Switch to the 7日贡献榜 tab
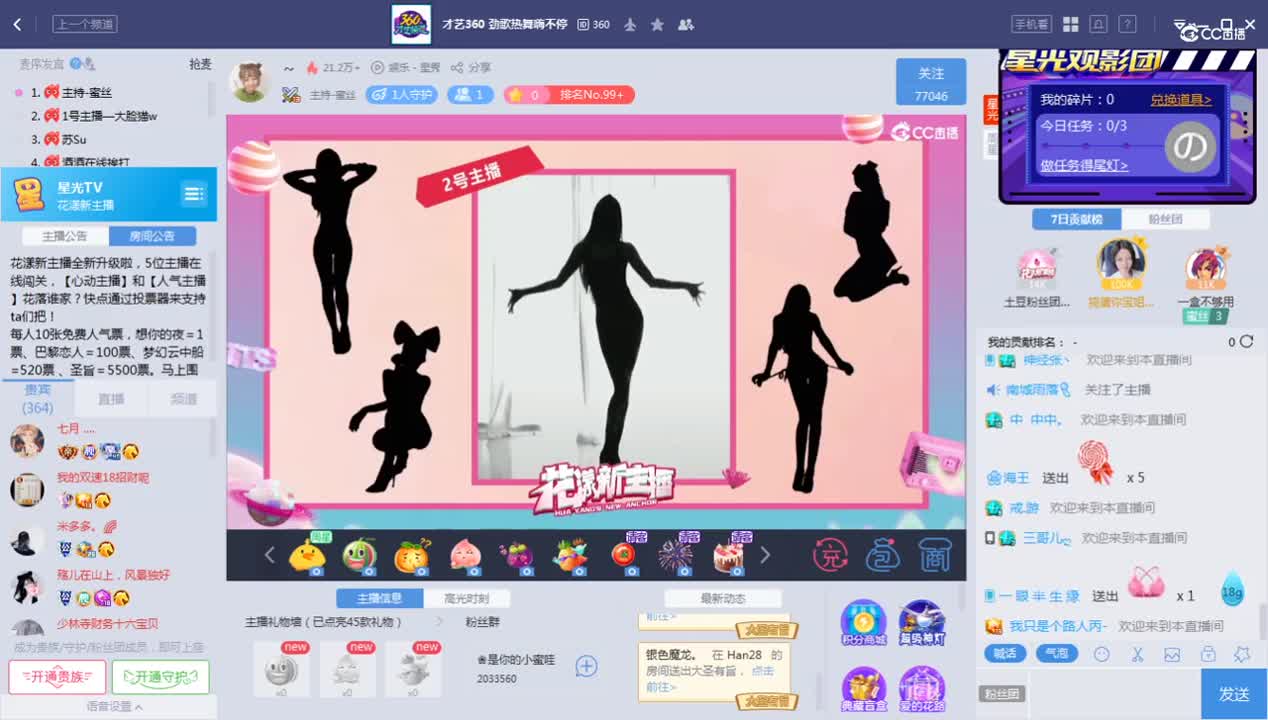 (x=1077, y=219)
